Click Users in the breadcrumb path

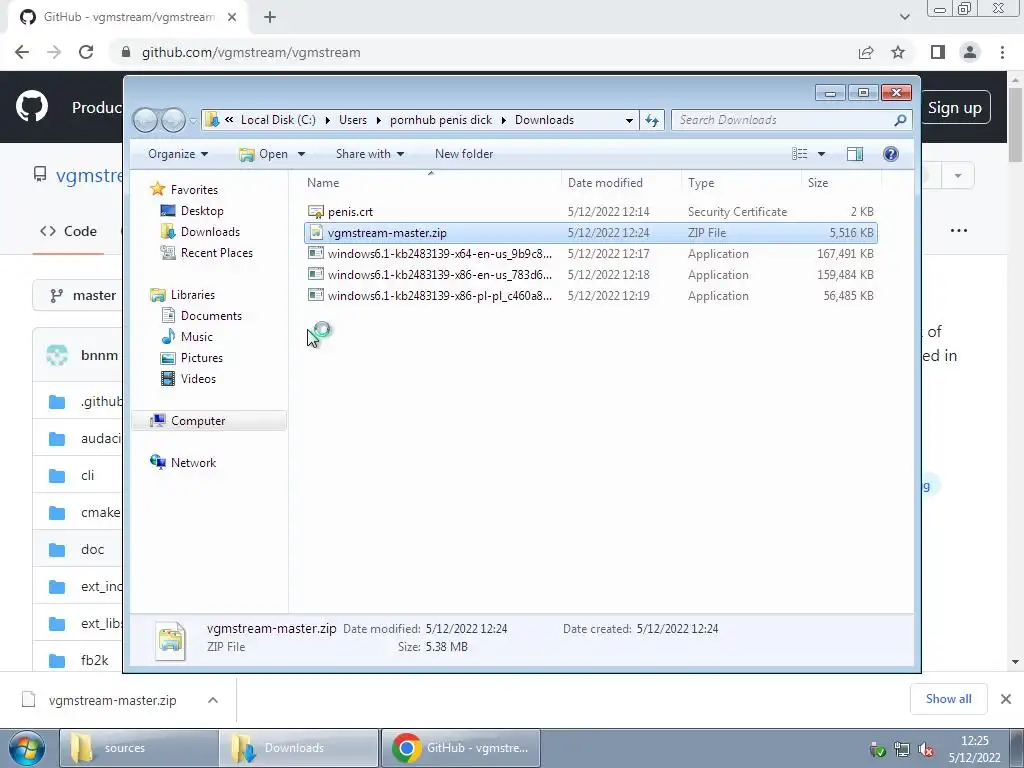[x=353, y=120]
